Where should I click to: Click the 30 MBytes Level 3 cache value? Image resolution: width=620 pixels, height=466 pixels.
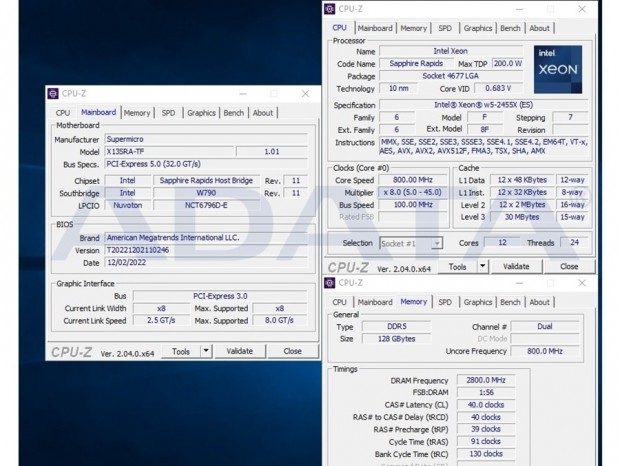(522, 217)
